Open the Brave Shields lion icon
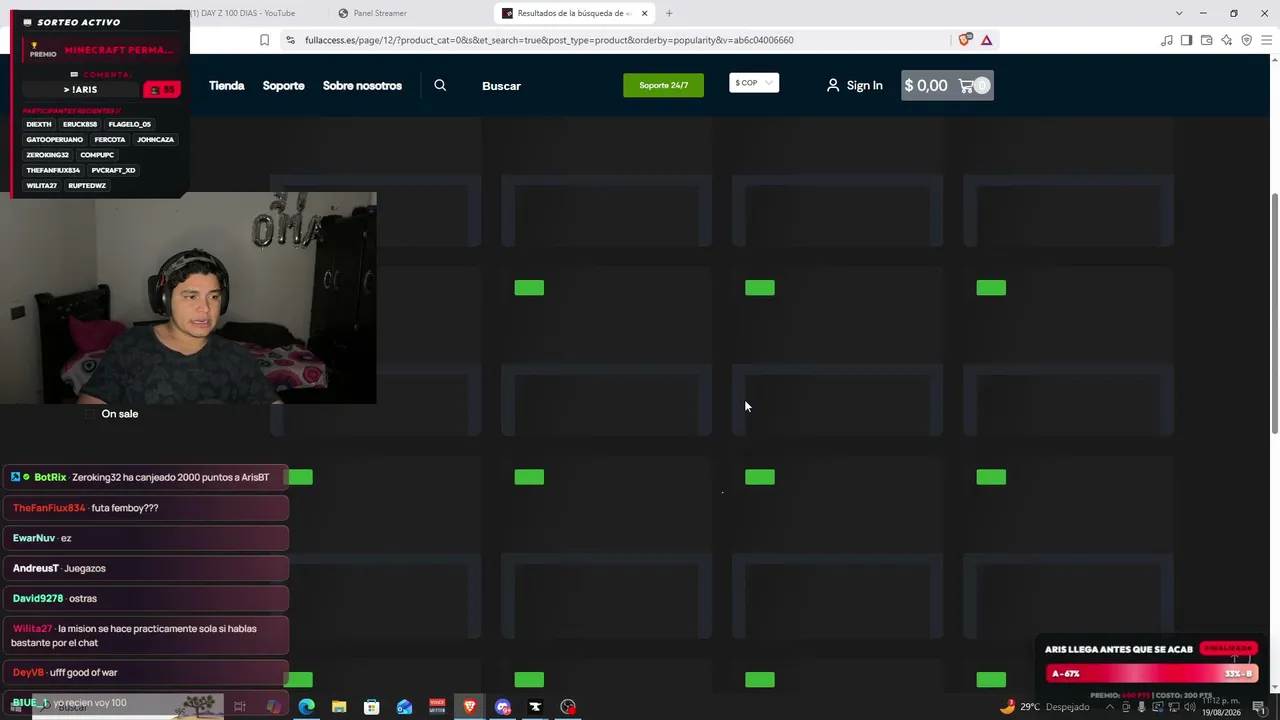The width and height of the screenshot is (1280, 720). pos(964,40)
